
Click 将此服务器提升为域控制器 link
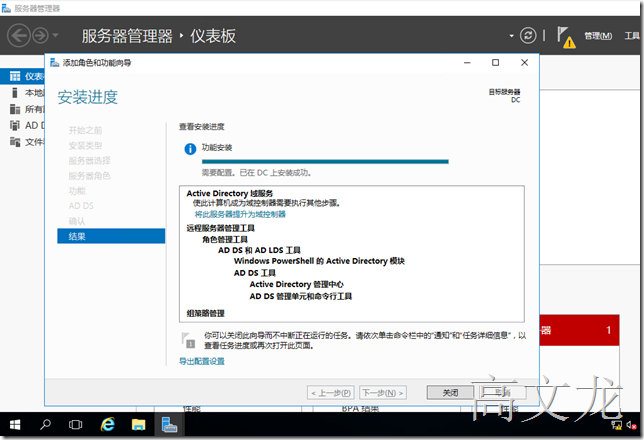(240, 214)
